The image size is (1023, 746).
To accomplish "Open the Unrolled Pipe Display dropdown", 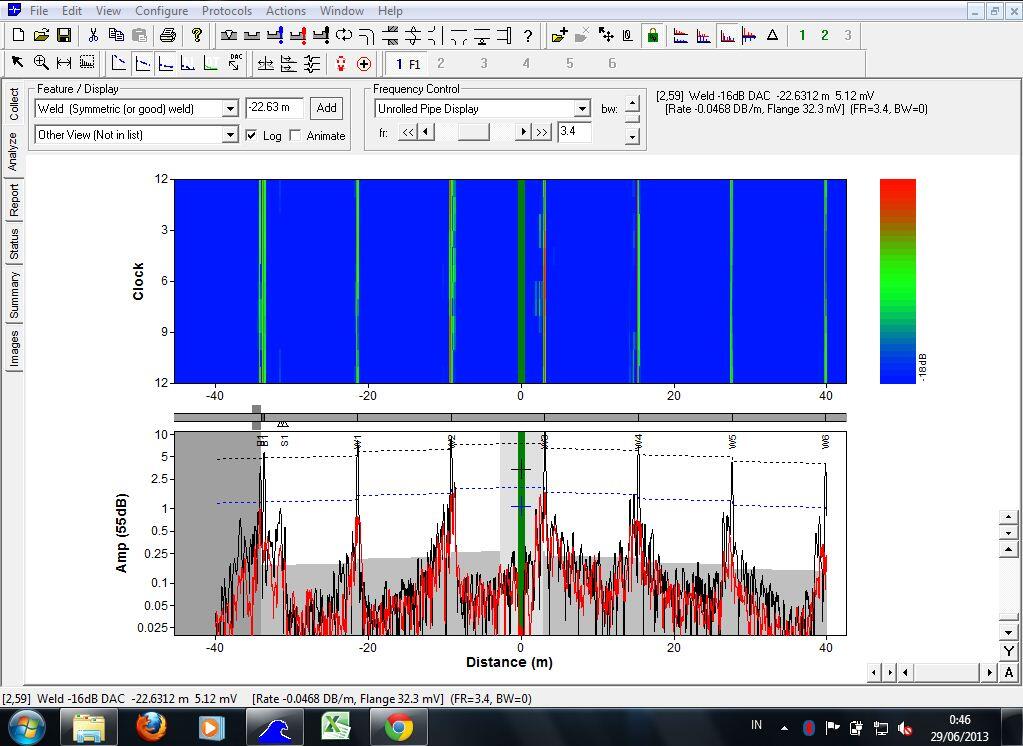I will coord(582,109).
